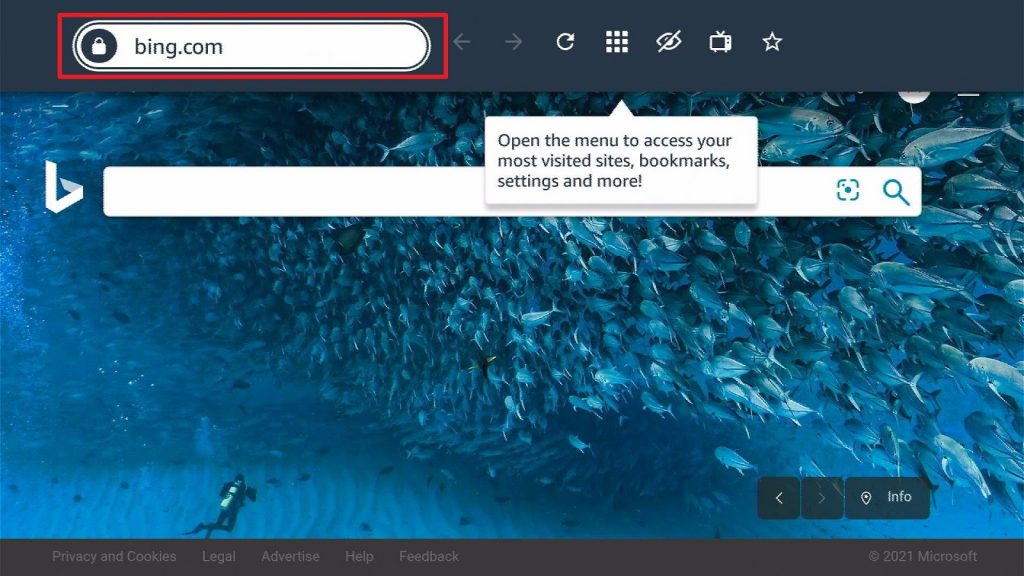Click the TV display icon
1024x576 pixels.
point(720,42)
